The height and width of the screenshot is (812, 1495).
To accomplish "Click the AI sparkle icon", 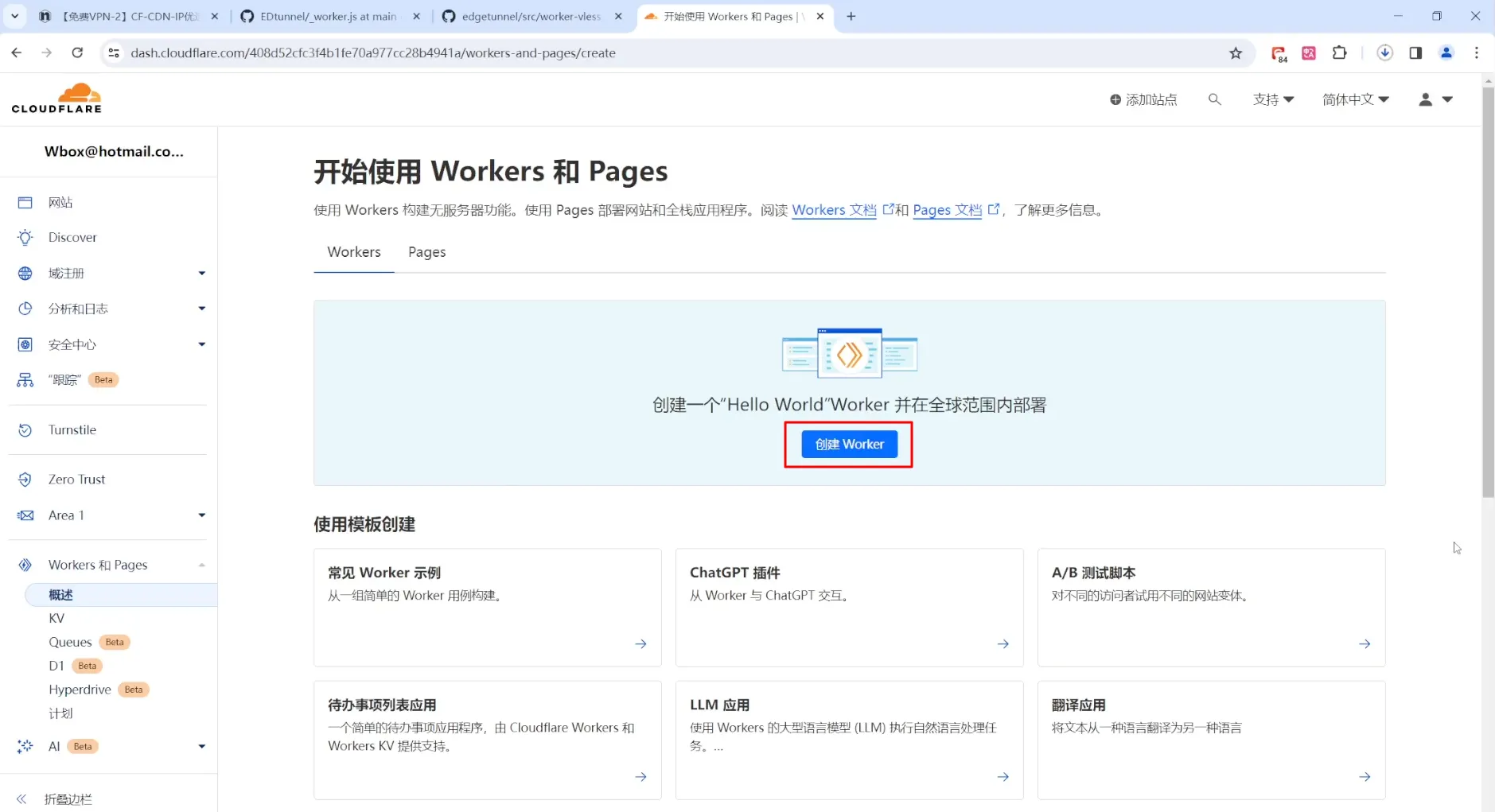I will (25, 747).
